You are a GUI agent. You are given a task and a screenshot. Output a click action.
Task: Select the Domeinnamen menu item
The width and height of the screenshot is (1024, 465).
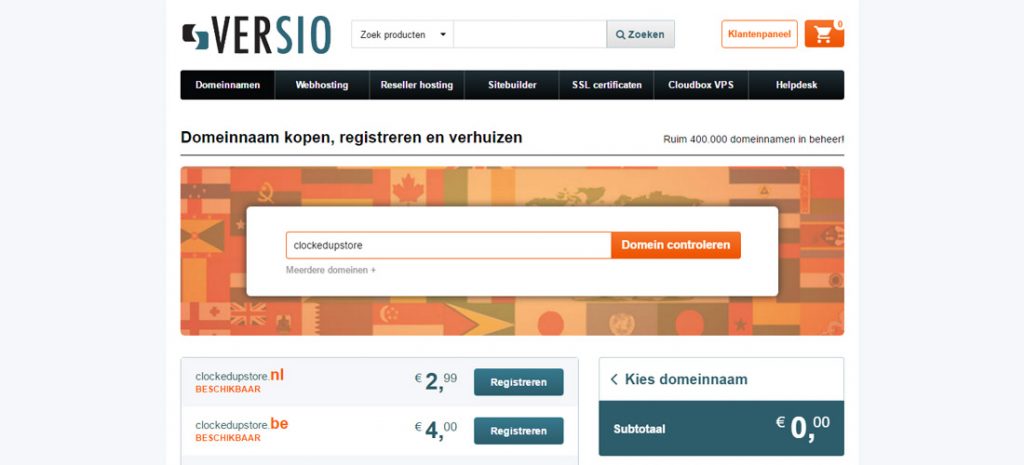pyautogui.click(x=227, y=85)
